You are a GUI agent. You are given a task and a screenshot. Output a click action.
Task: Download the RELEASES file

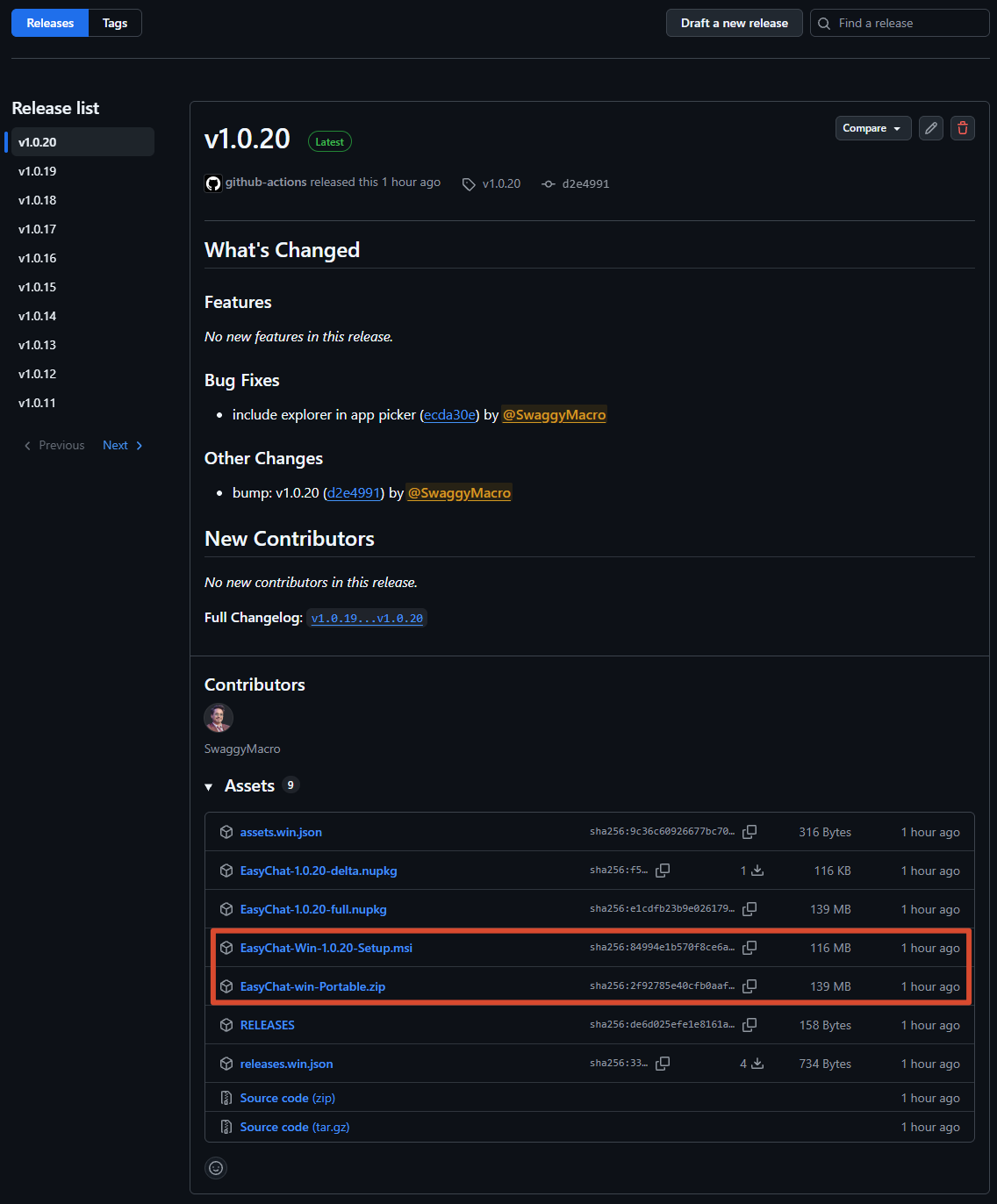[x=268, y=1025]
